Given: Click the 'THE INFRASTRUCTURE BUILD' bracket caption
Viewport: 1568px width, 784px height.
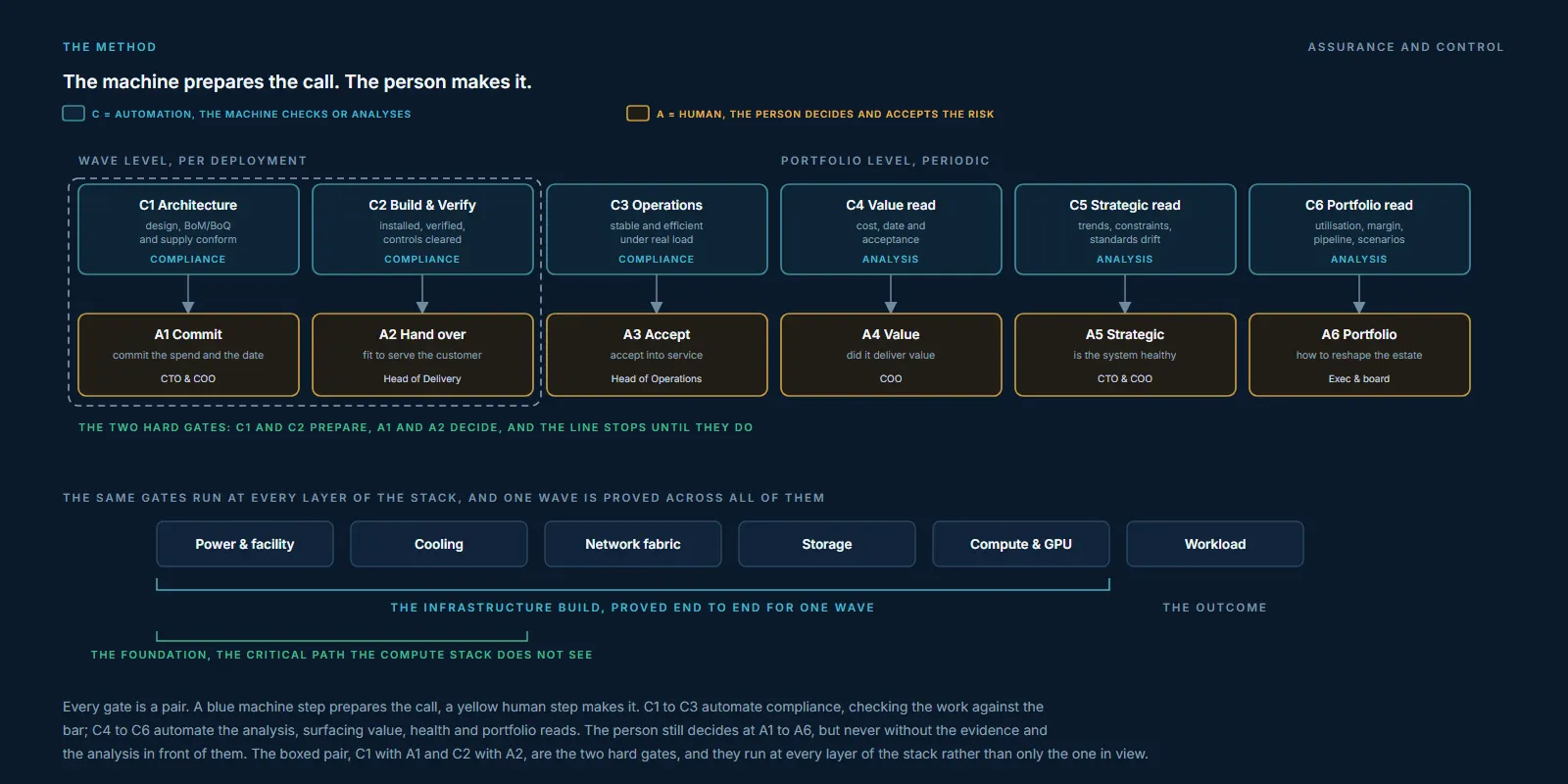Looking at the screenshot, I should (x=632, y=608).
